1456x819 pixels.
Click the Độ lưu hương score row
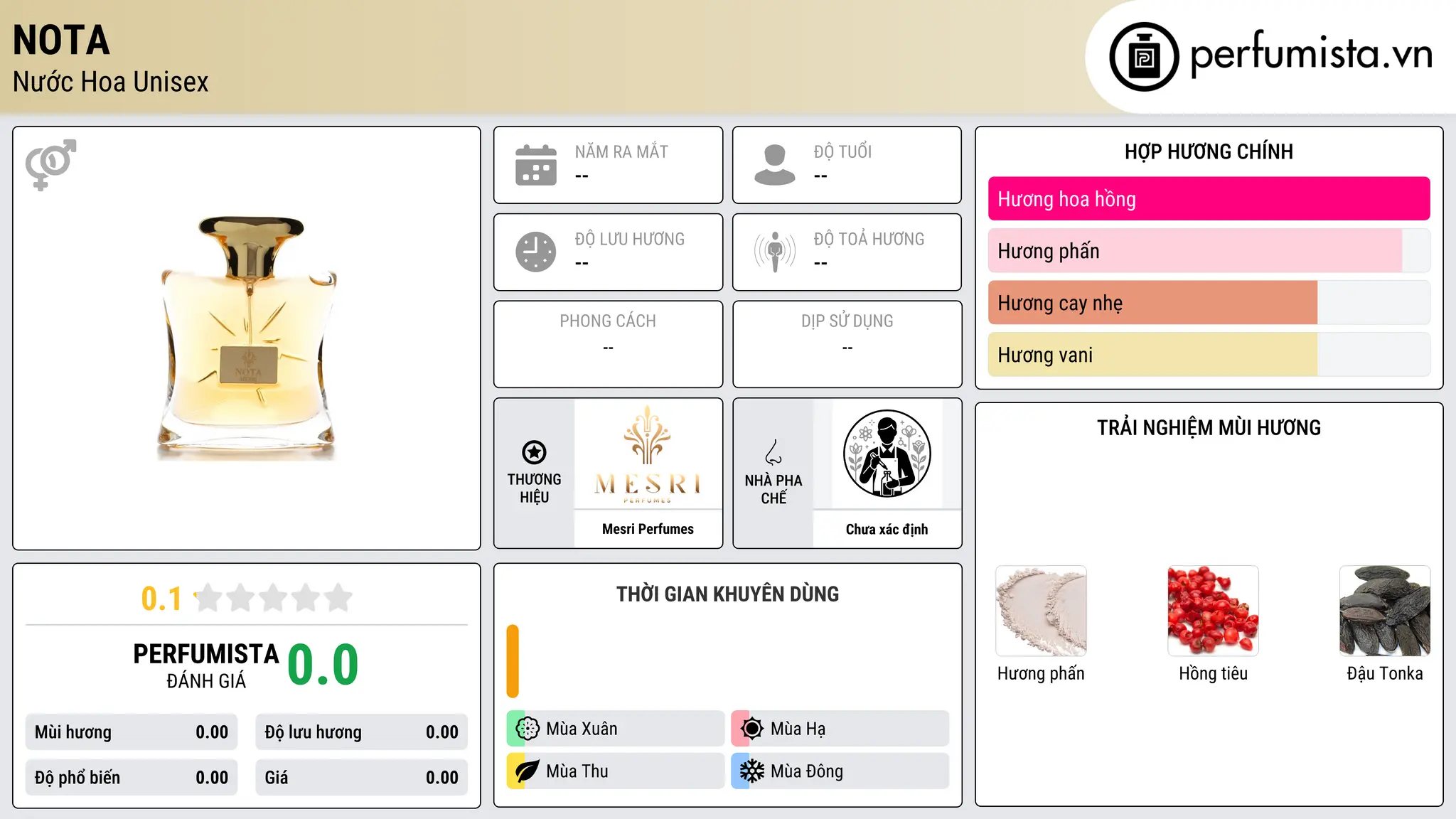coord(361,732)
